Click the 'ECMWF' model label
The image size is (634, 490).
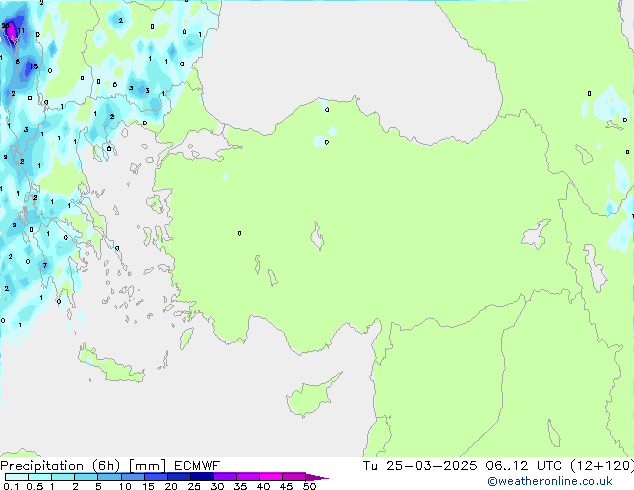click(197, 466)
